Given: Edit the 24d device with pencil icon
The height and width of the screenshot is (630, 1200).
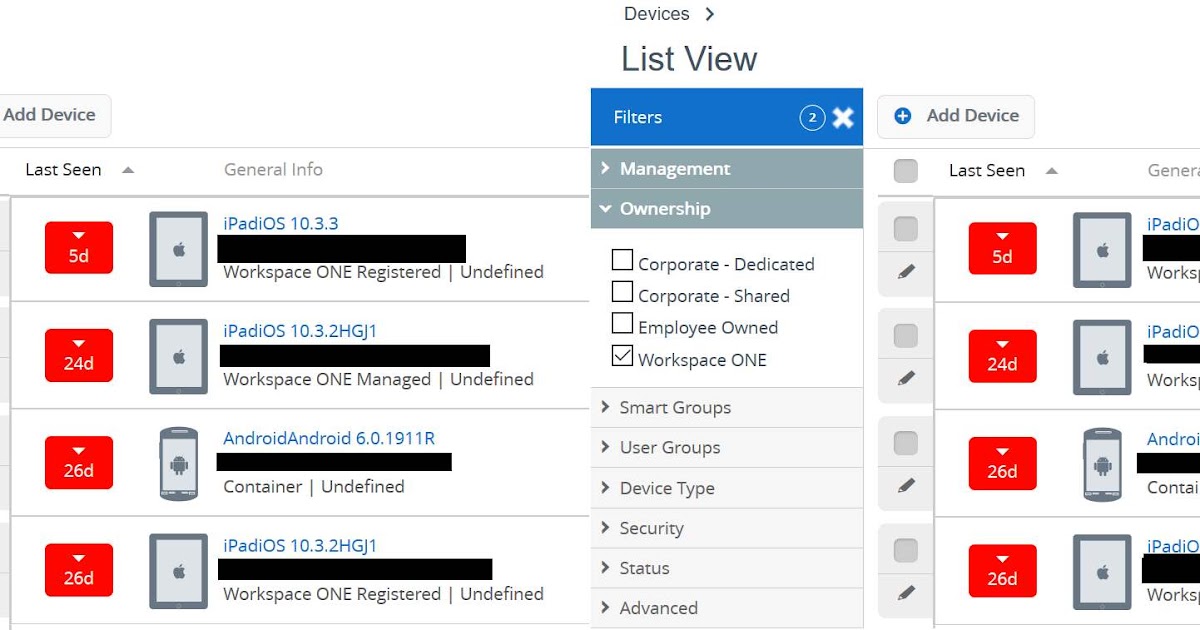Looking at the screenshot, I should 906,379.
